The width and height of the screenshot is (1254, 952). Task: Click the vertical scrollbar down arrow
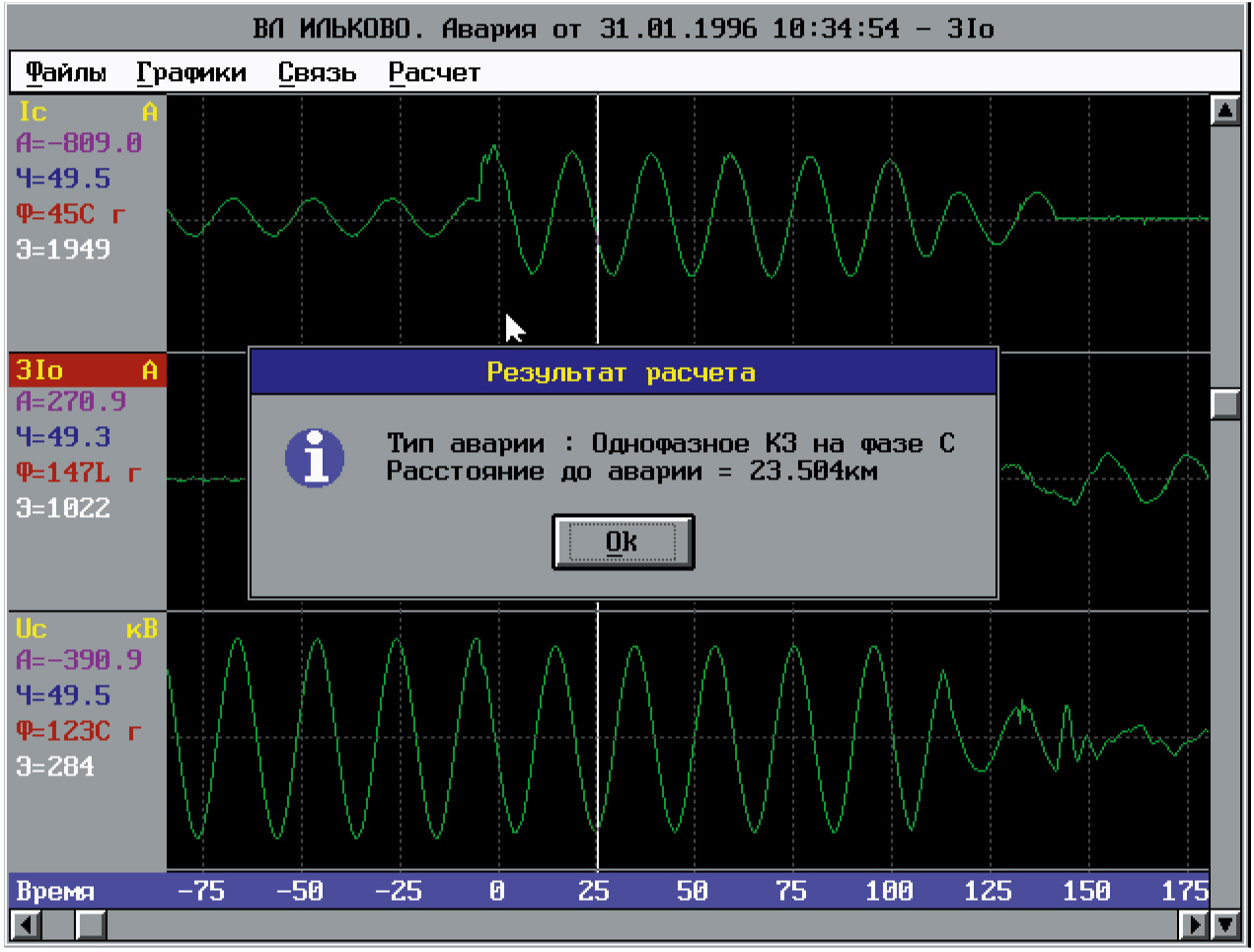[x=1224, y=924]
